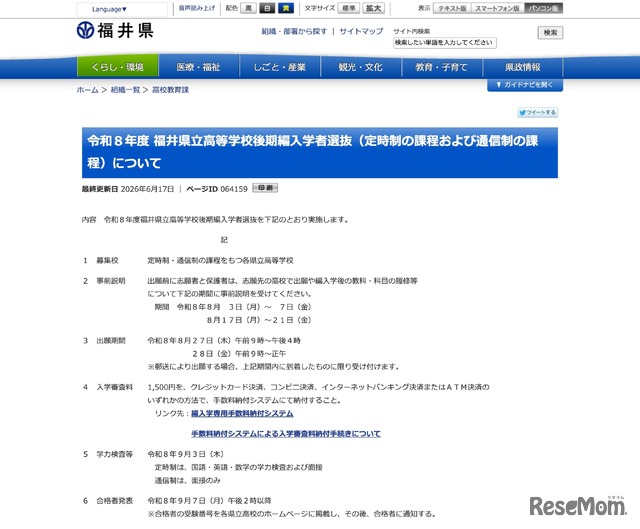Focus the site search input field
The image size is (640, 529).
pos(445,43)
